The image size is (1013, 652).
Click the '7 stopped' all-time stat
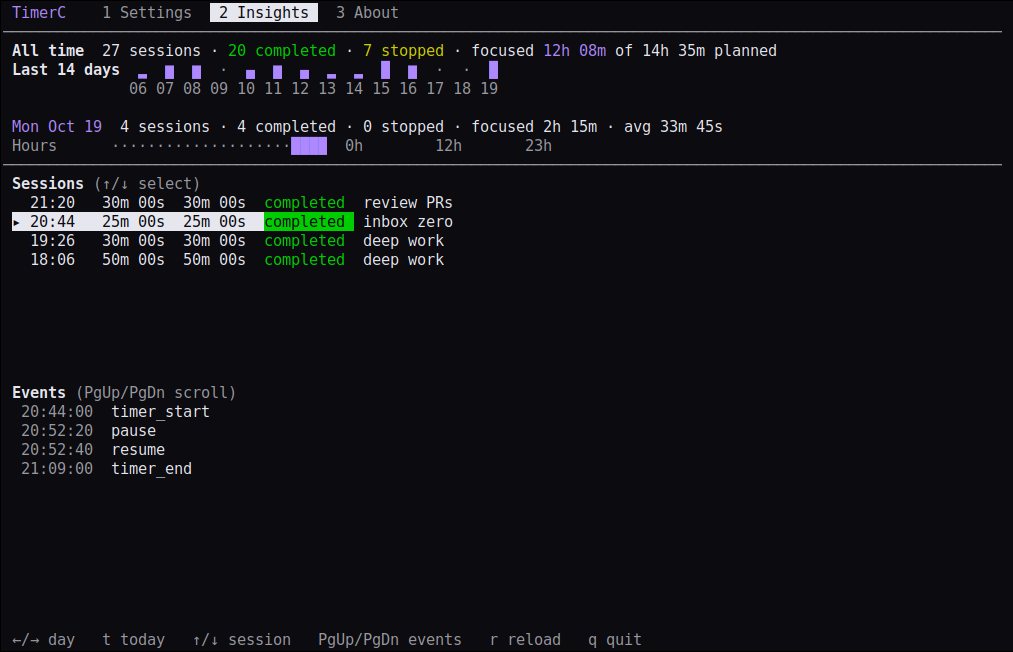pyautogui.click(x=403, y=50)
